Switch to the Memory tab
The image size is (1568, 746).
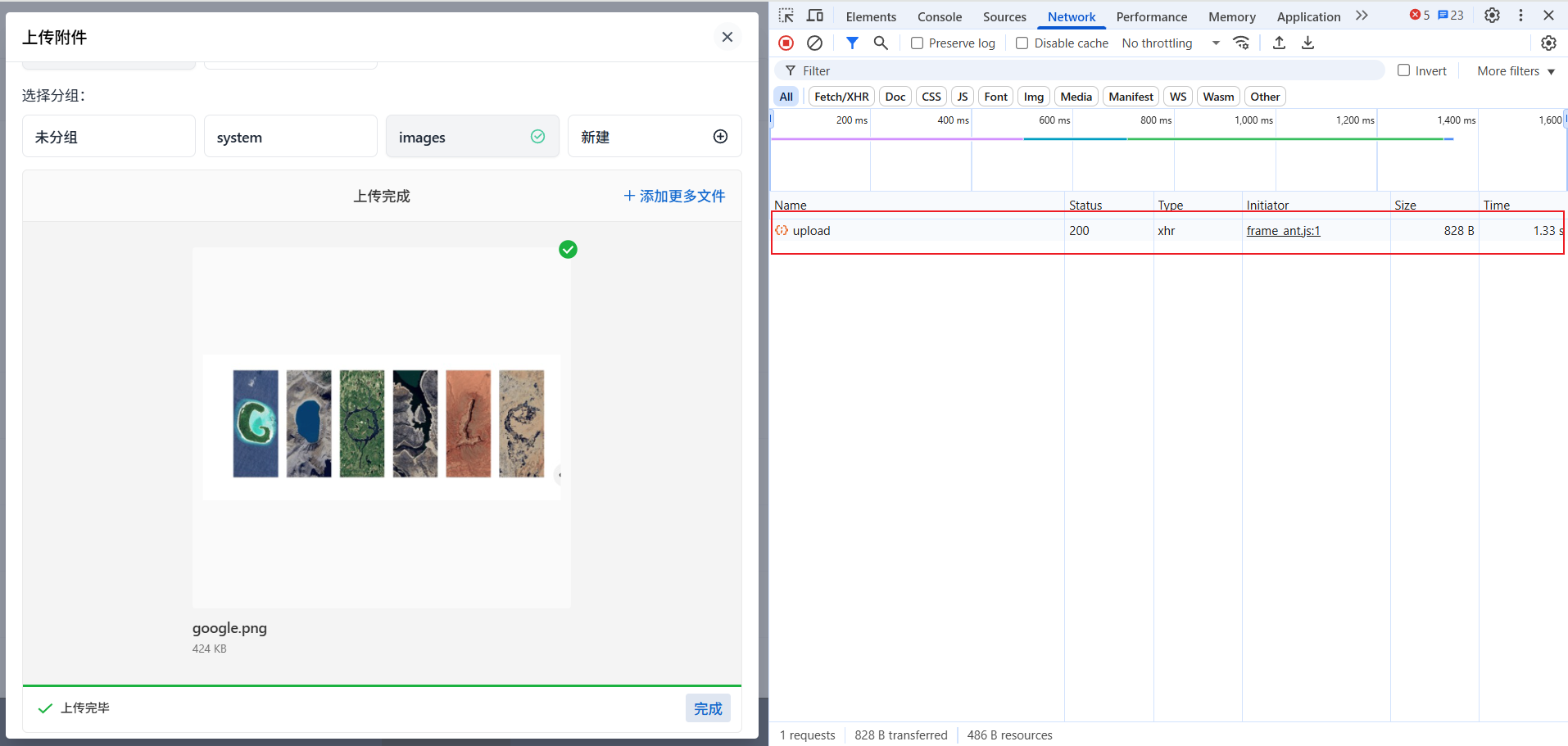coord(1231,16)
